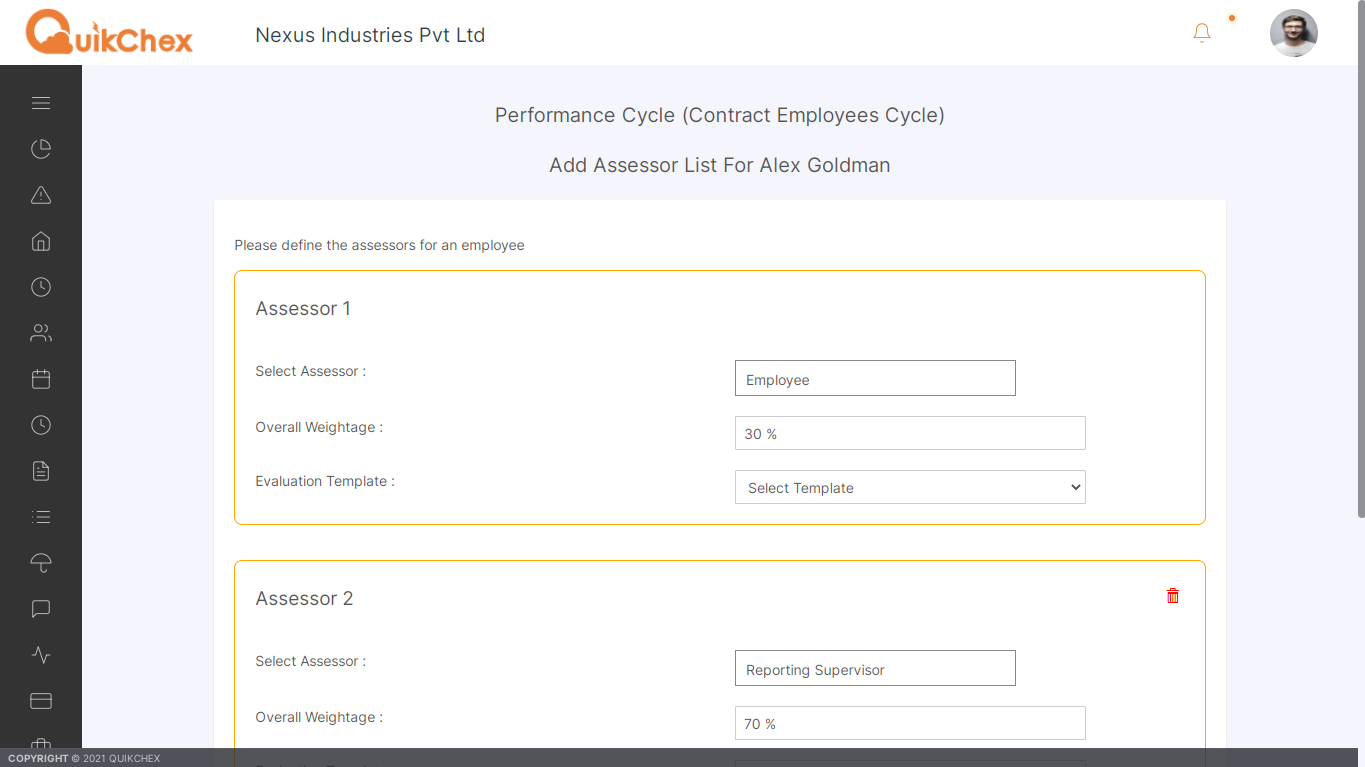Open the activity pulse icon
The height and width of the screenshot is (767, 1365).
[41, 655]
